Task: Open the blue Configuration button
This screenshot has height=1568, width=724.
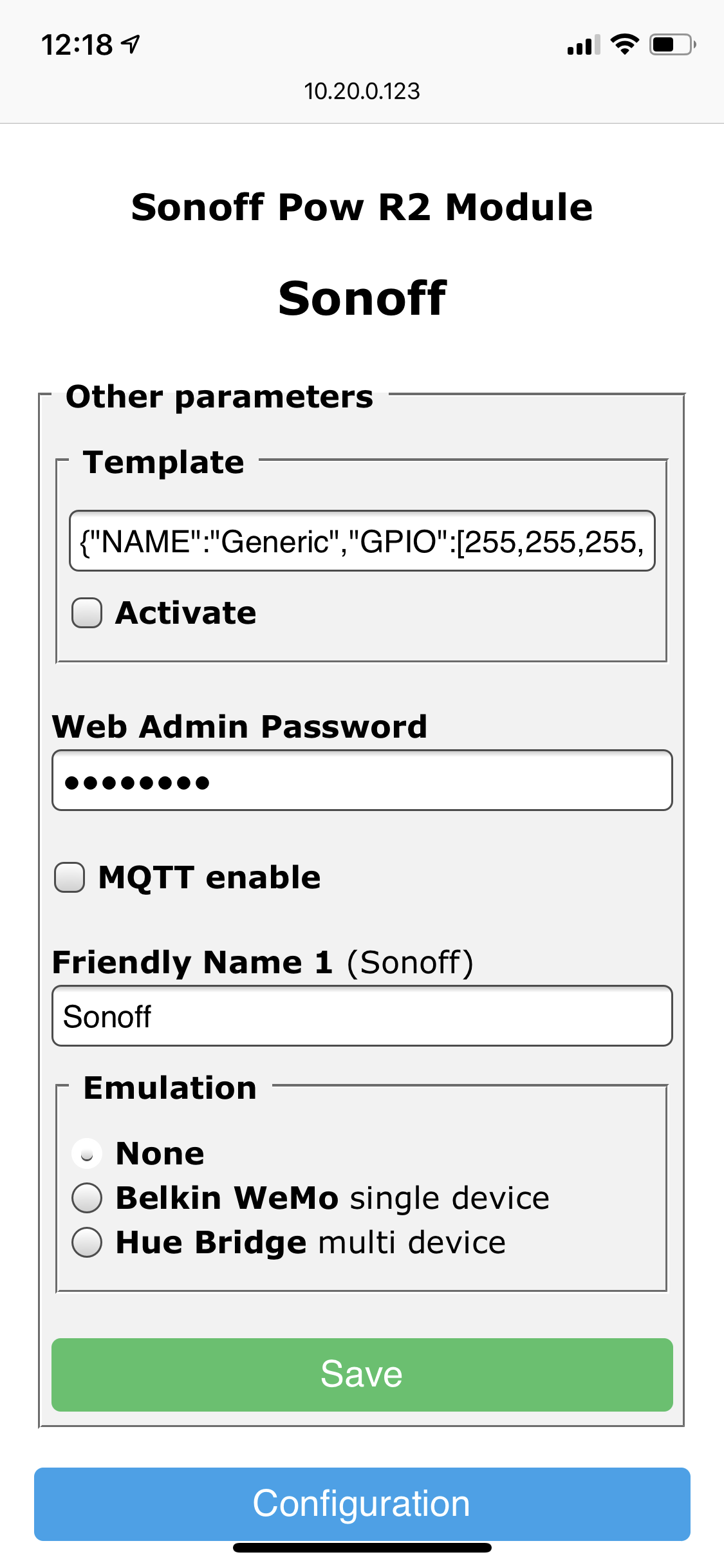Action: point(362,1504)
